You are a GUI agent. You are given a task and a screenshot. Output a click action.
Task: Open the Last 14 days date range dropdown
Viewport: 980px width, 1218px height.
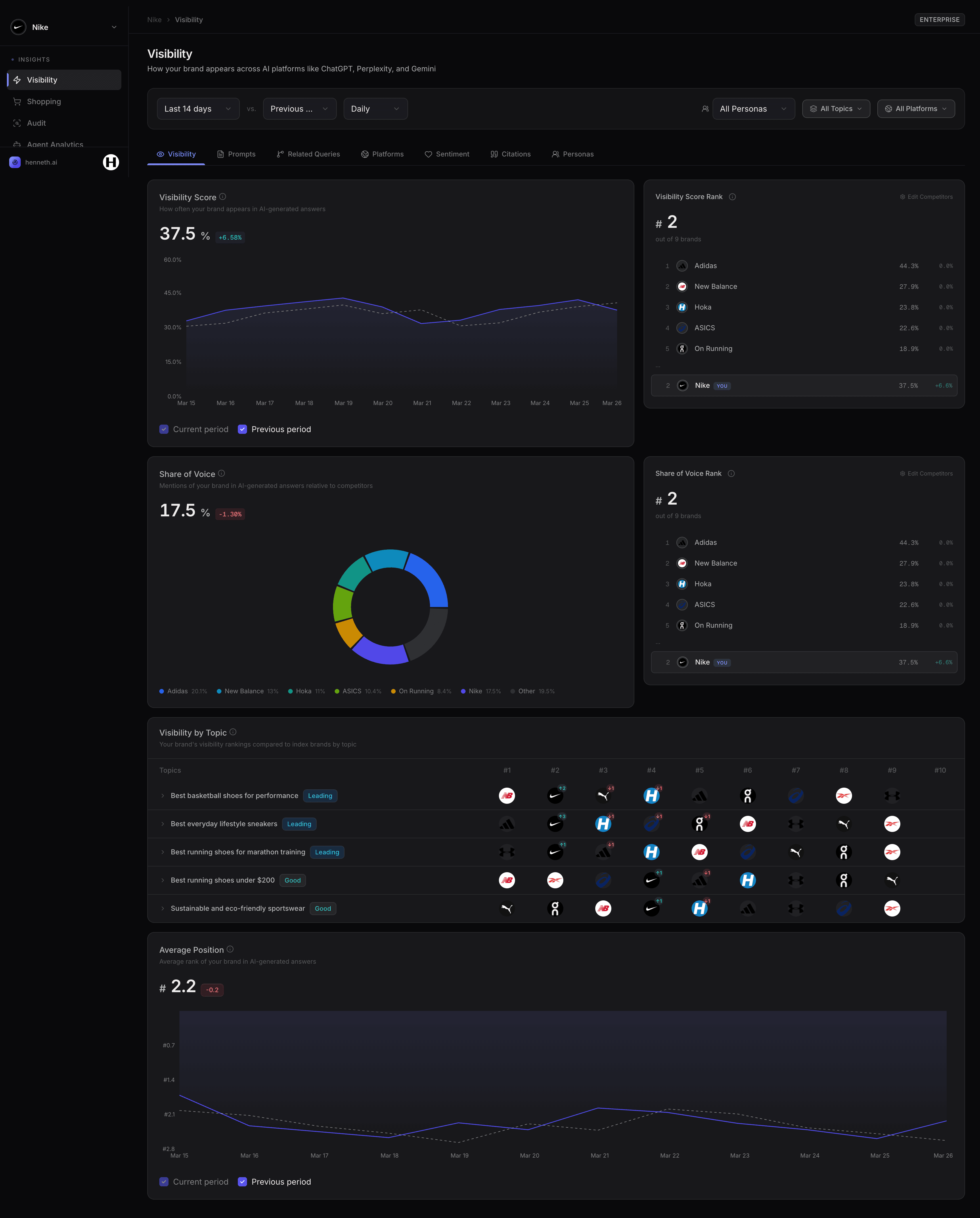(198, 108)
